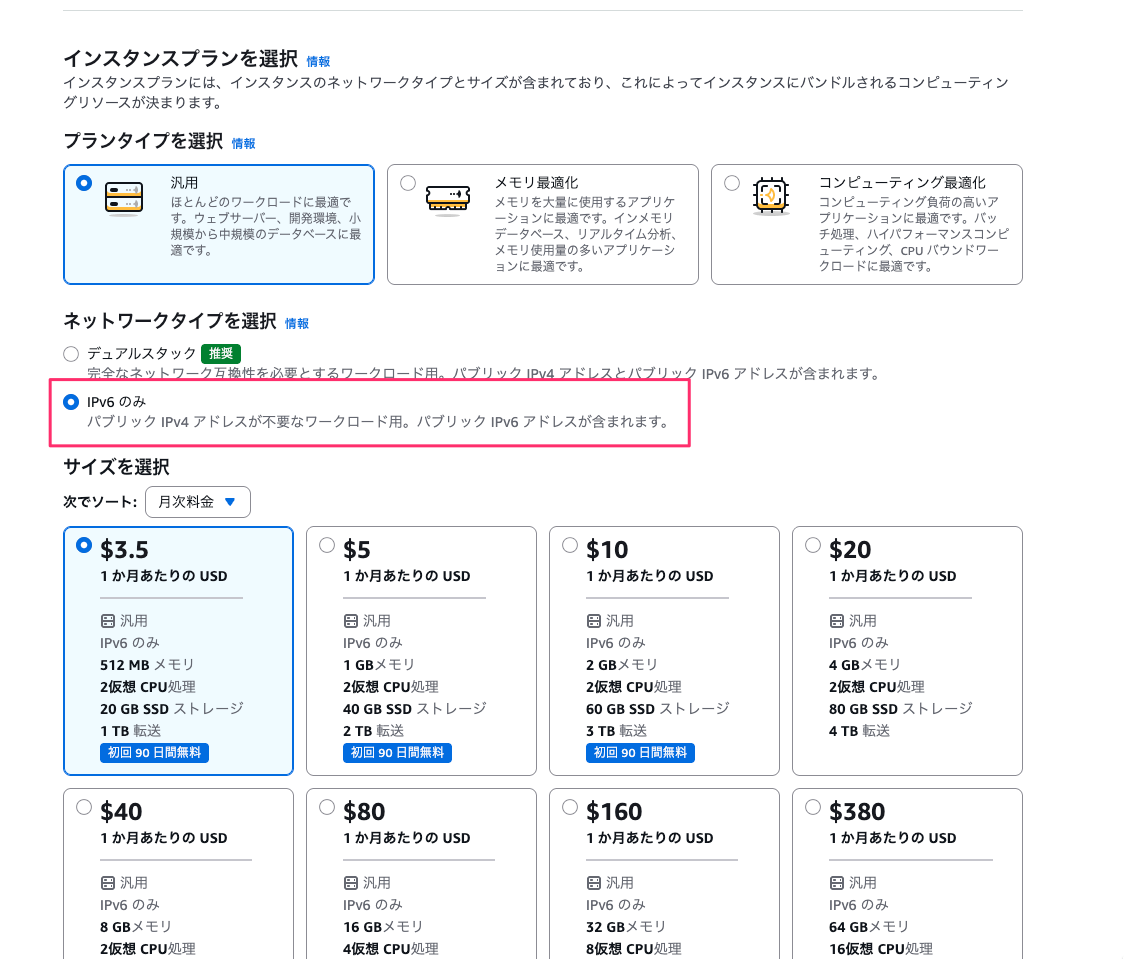Click the 推奨 badge next to デュアルスタック
Screen dimensions: 1124x959
coord(221,353)
